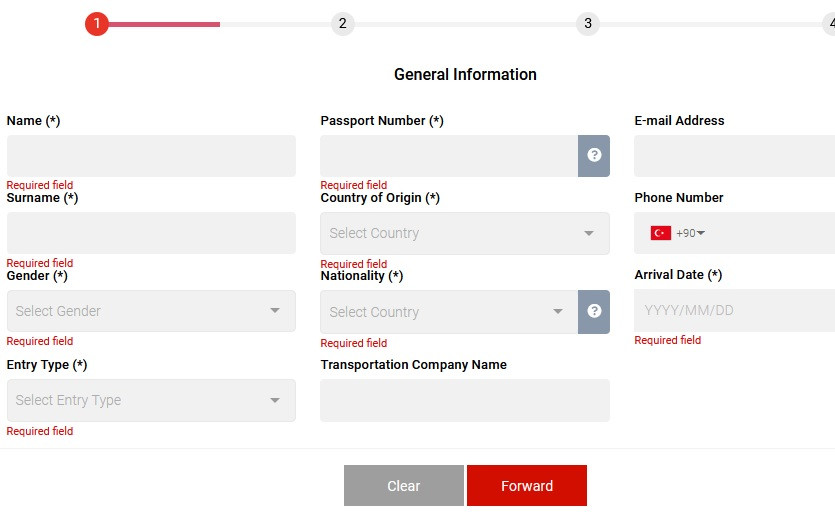
Task: Click the Arrival Date YYYY/MM/DD field
Action: coord(734,310)
